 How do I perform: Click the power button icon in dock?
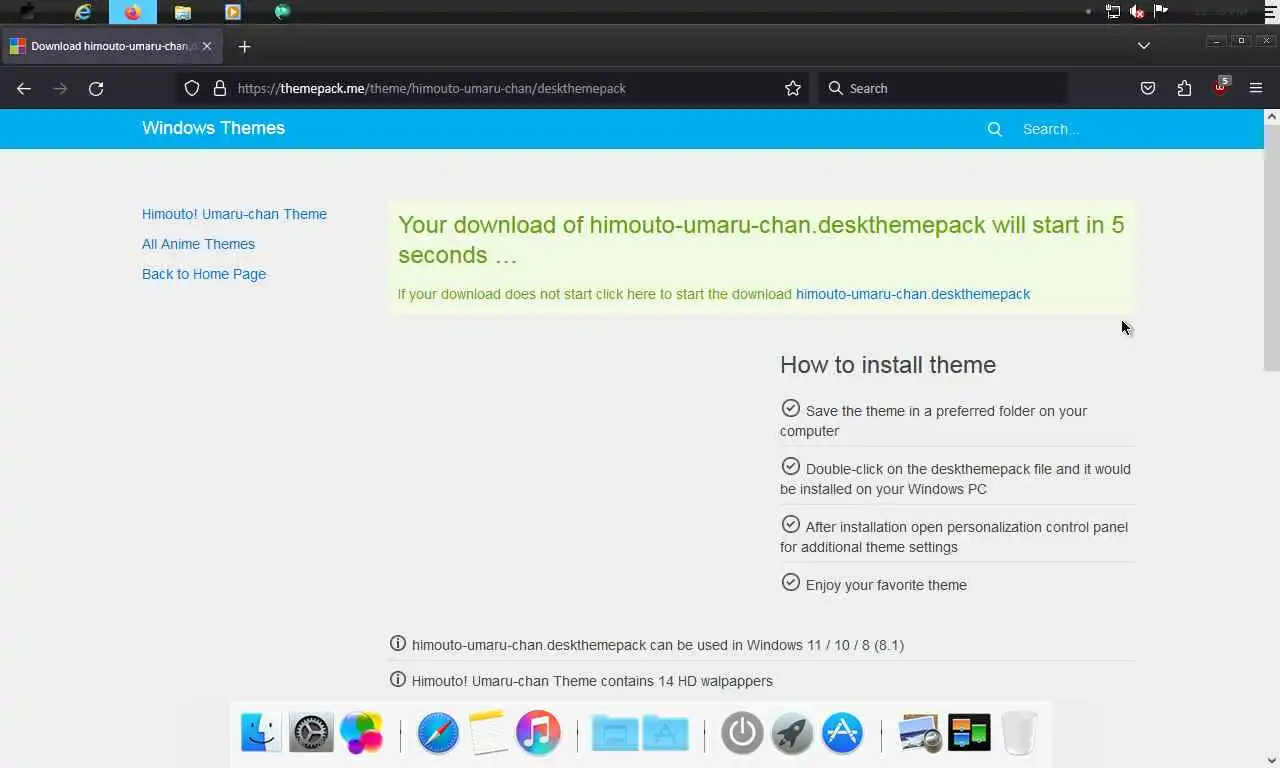pos(742,733)
